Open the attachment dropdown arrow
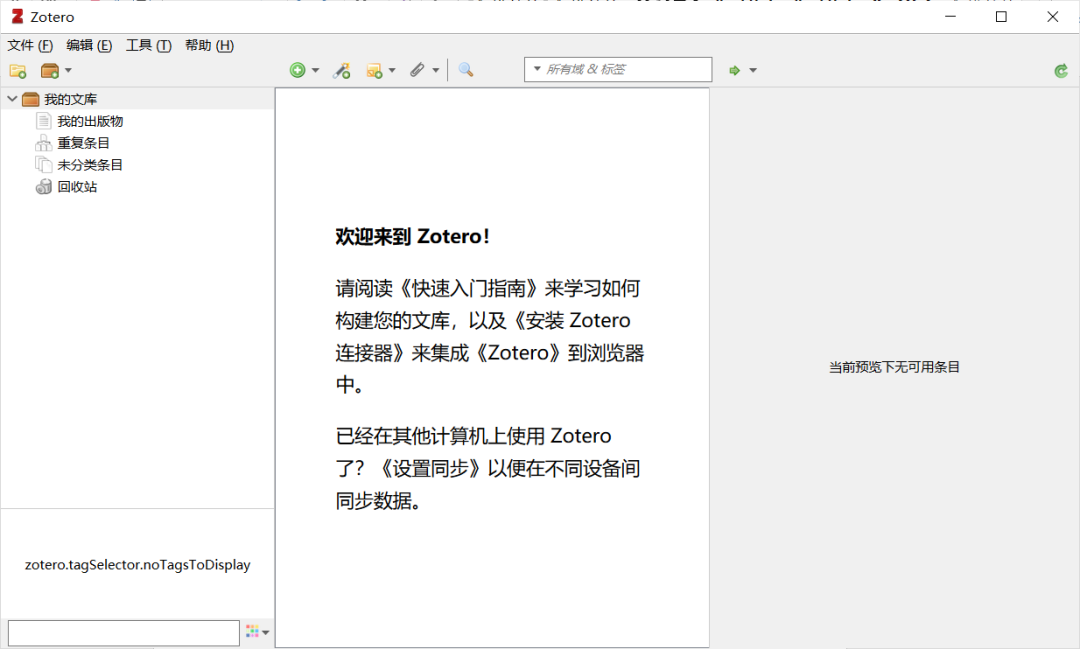 (x=435, y=70)
